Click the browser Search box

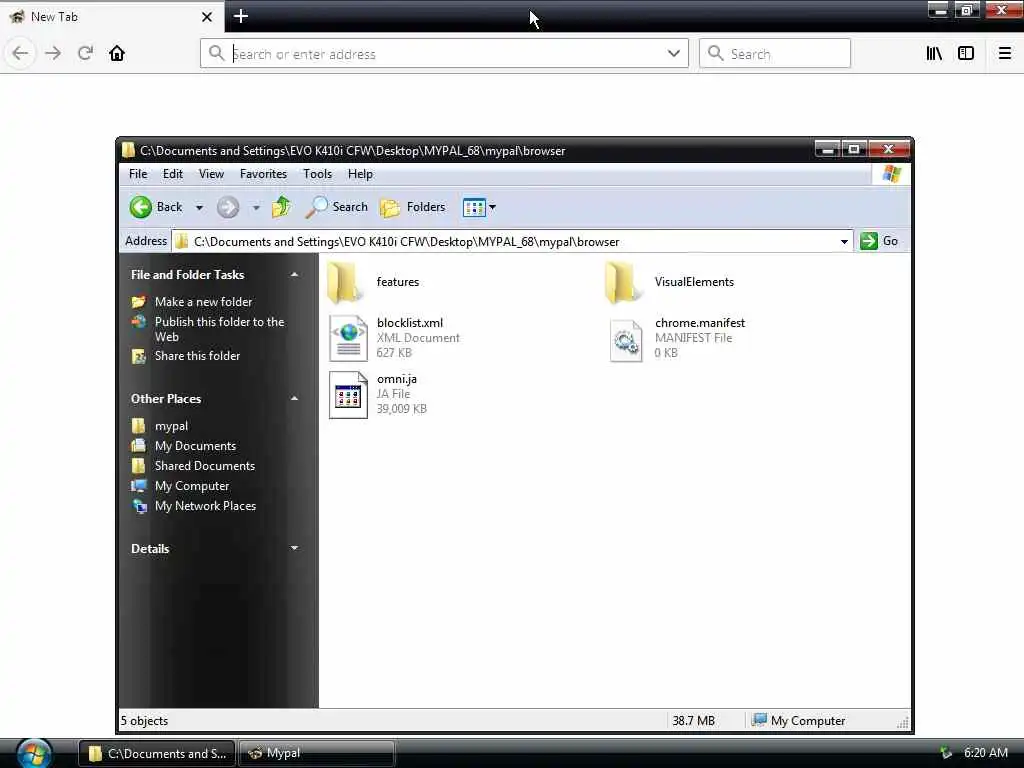775,54
